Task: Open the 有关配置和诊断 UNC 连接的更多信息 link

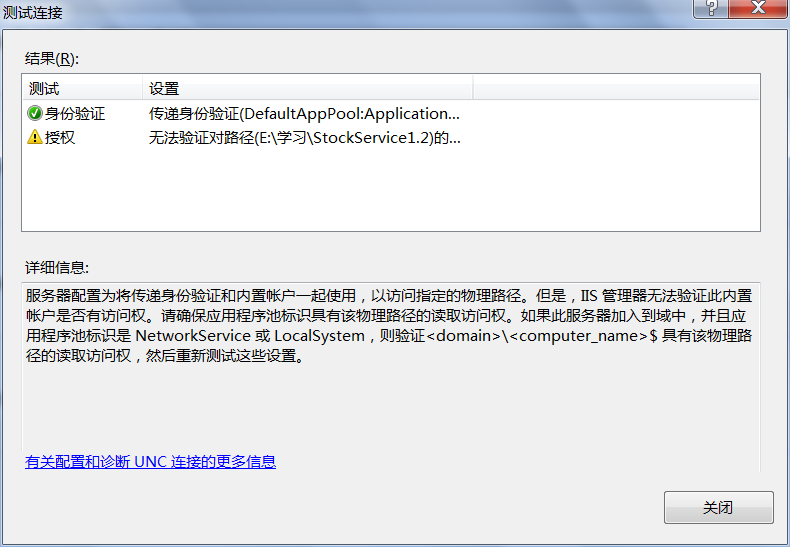Action: 150,461
